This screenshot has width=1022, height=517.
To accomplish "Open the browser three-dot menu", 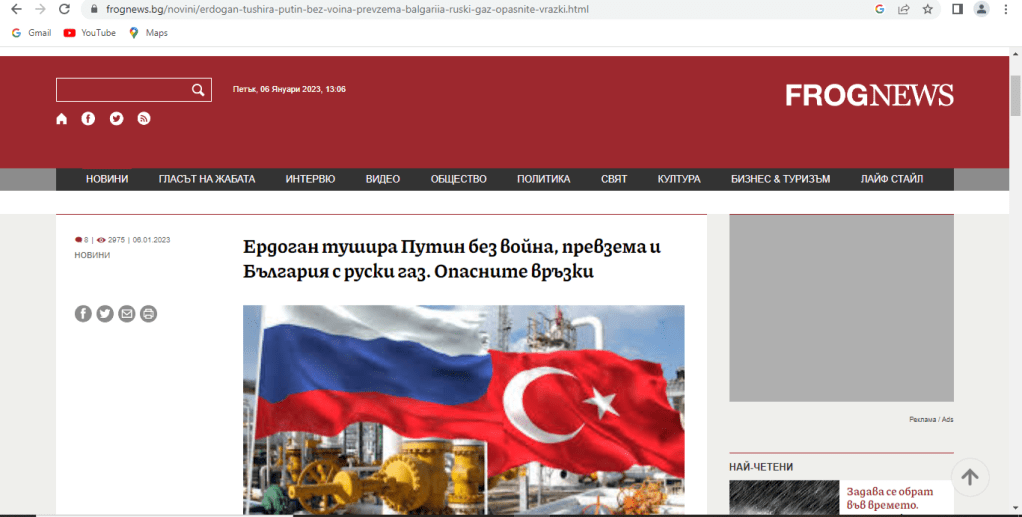I will pos(1006,9).
